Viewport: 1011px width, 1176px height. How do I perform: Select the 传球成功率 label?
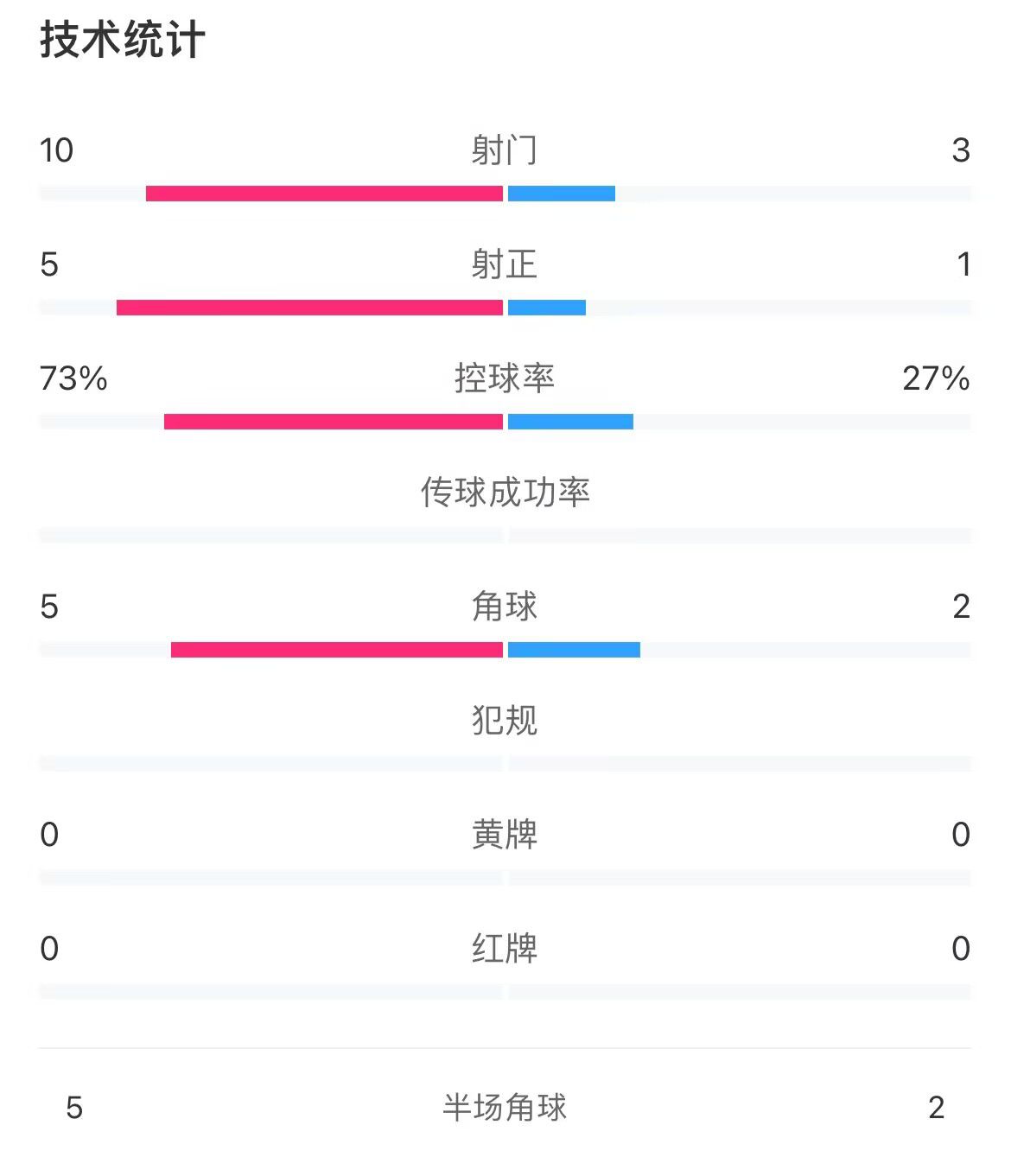click(x=505, y=493)
